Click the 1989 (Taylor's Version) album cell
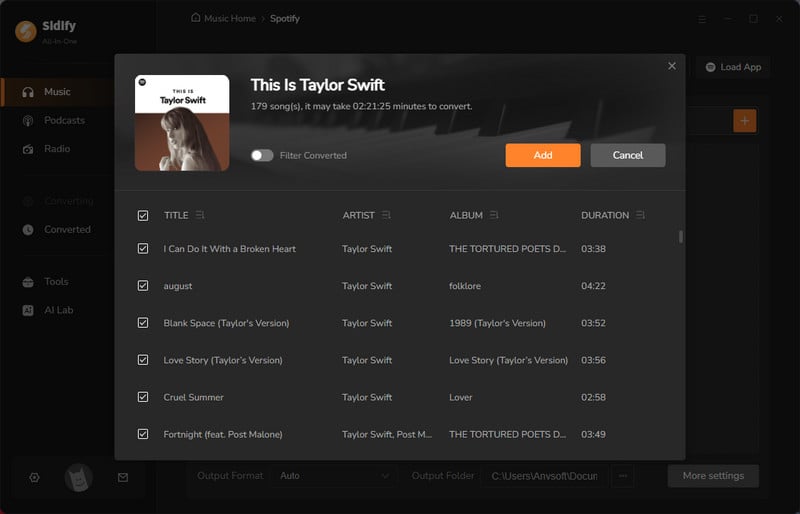800x514 pixels. tap(497, 323)
